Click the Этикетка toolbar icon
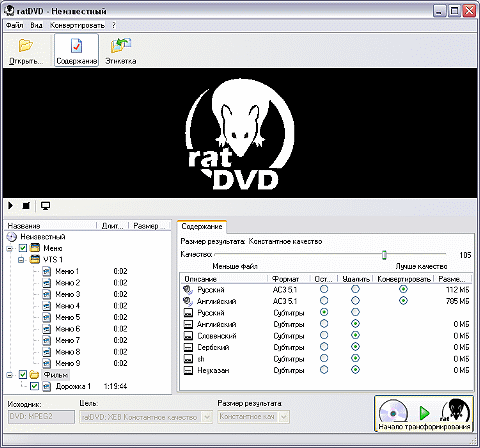Viewport: 480px width, 448px height. [x=121, y=45]
